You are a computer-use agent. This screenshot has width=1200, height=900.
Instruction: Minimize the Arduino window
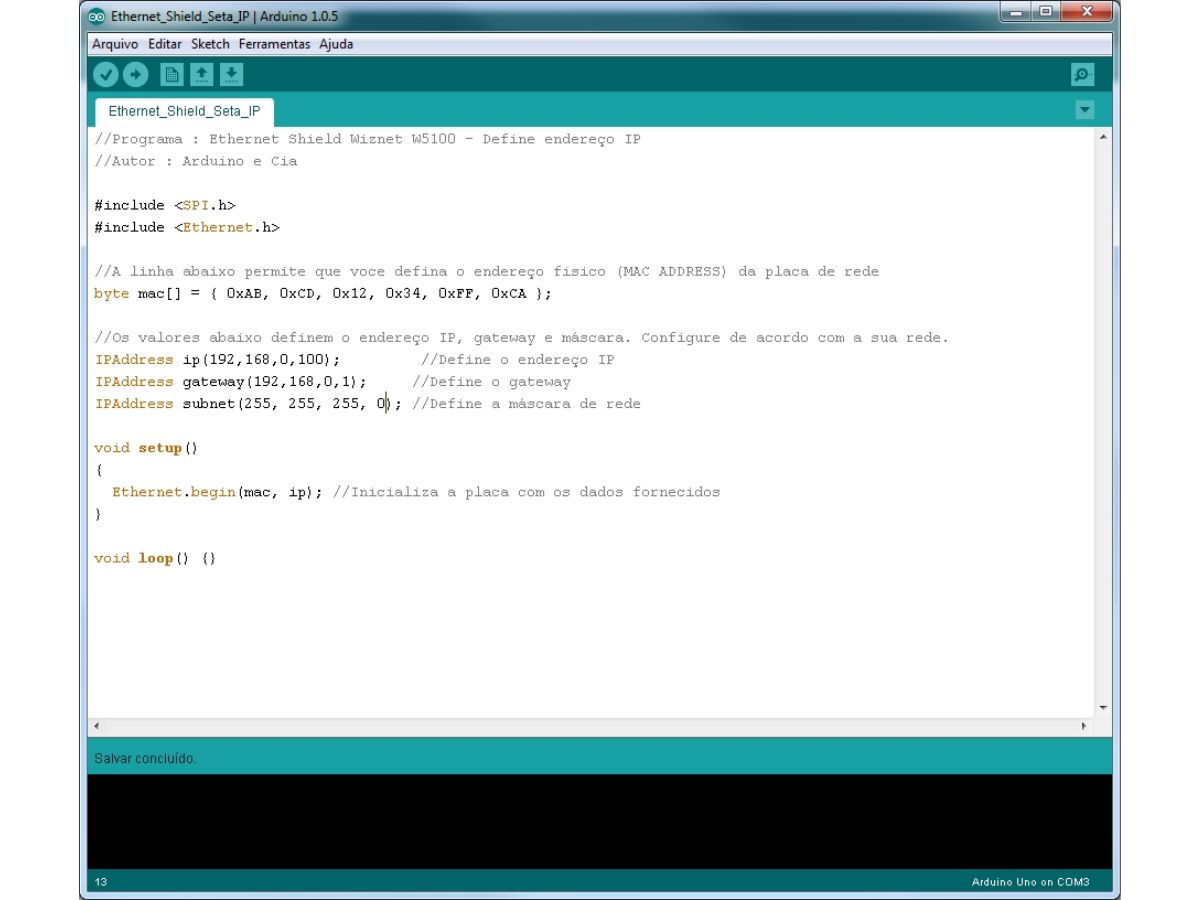tap(1017, 13)
